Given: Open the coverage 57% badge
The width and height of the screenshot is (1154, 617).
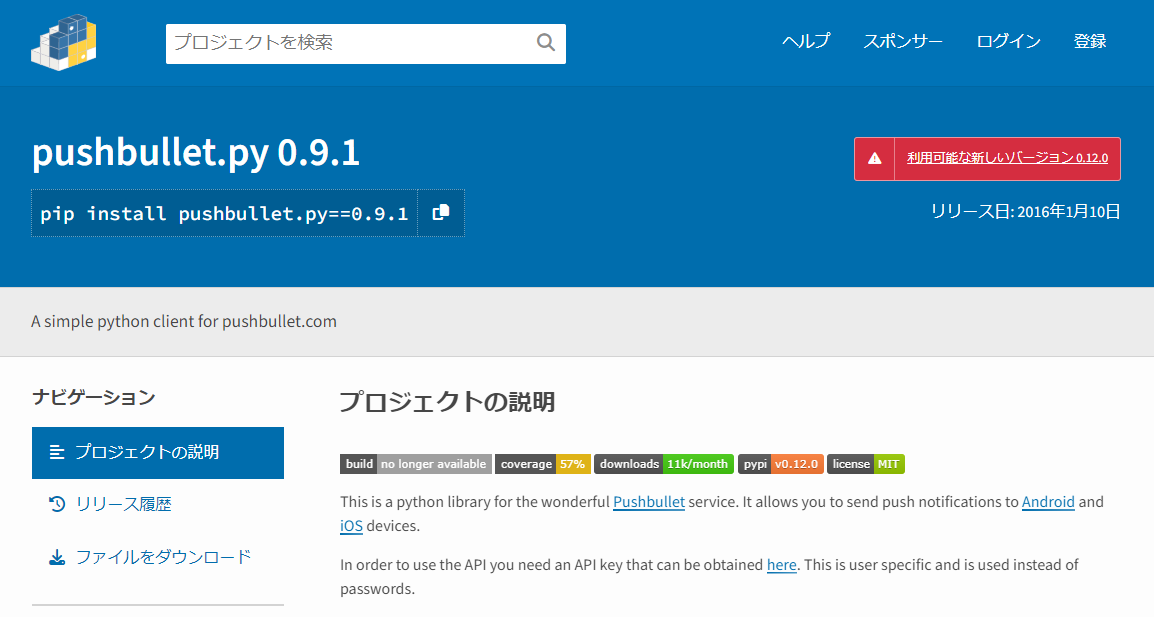Looking at the screenshot, I should pyautogui.click(x=542, y=464).
